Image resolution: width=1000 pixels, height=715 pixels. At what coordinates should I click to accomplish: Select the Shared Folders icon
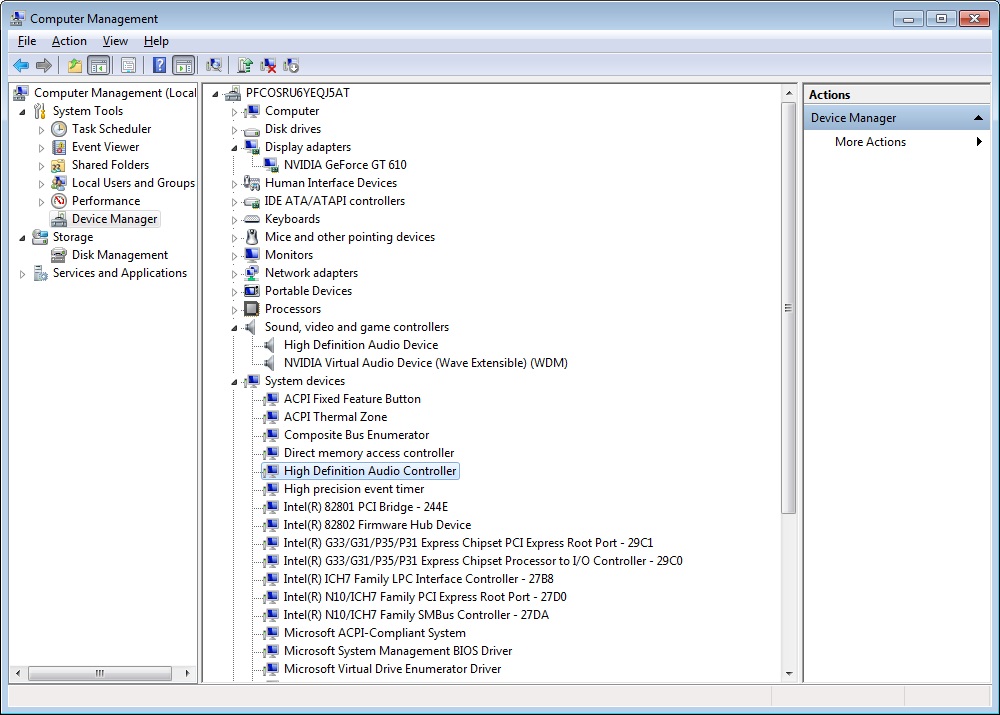pyautogui.click(x=59, y=165)
